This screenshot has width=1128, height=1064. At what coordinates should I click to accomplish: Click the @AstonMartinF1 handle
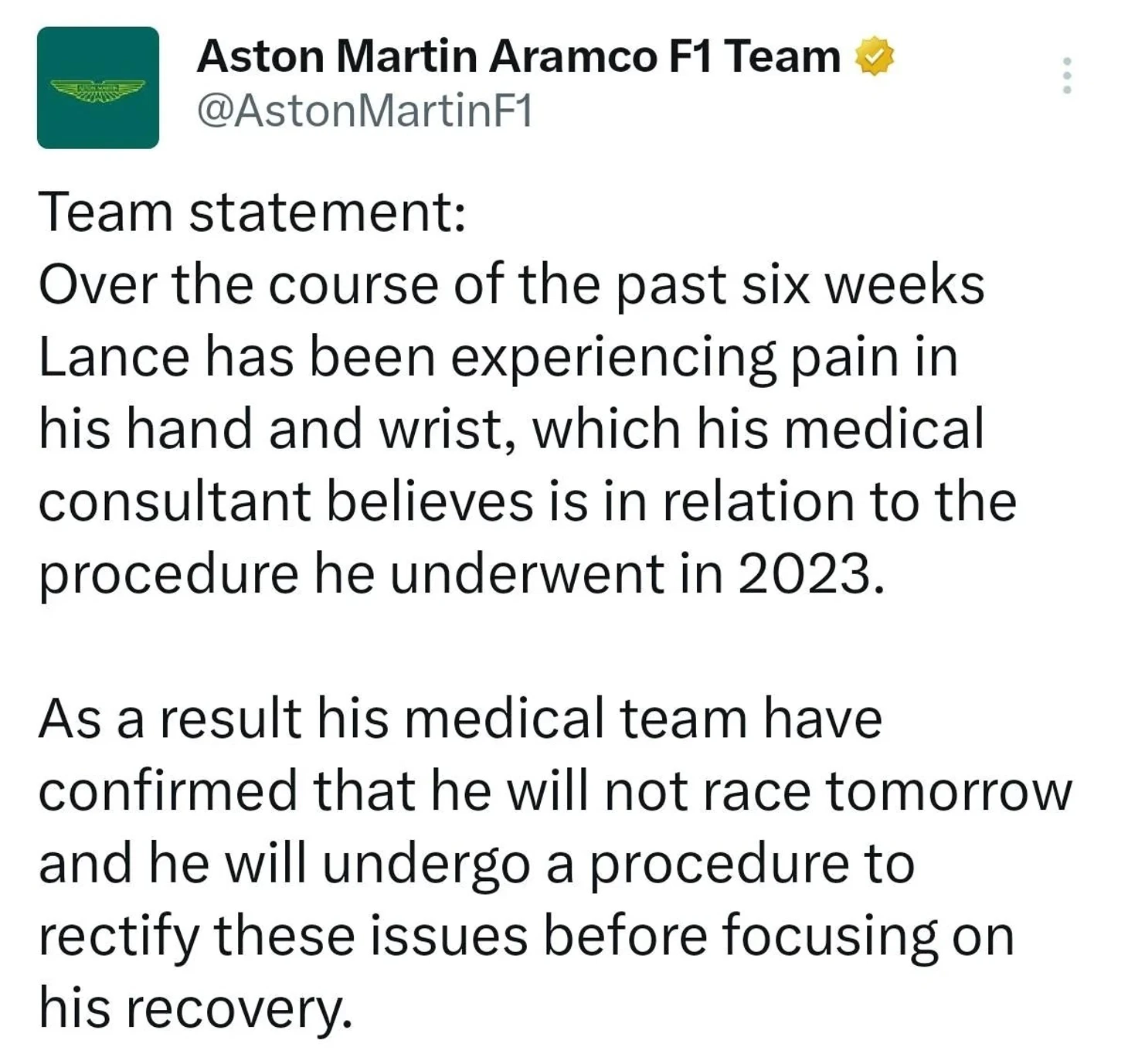tap(365, 112)
